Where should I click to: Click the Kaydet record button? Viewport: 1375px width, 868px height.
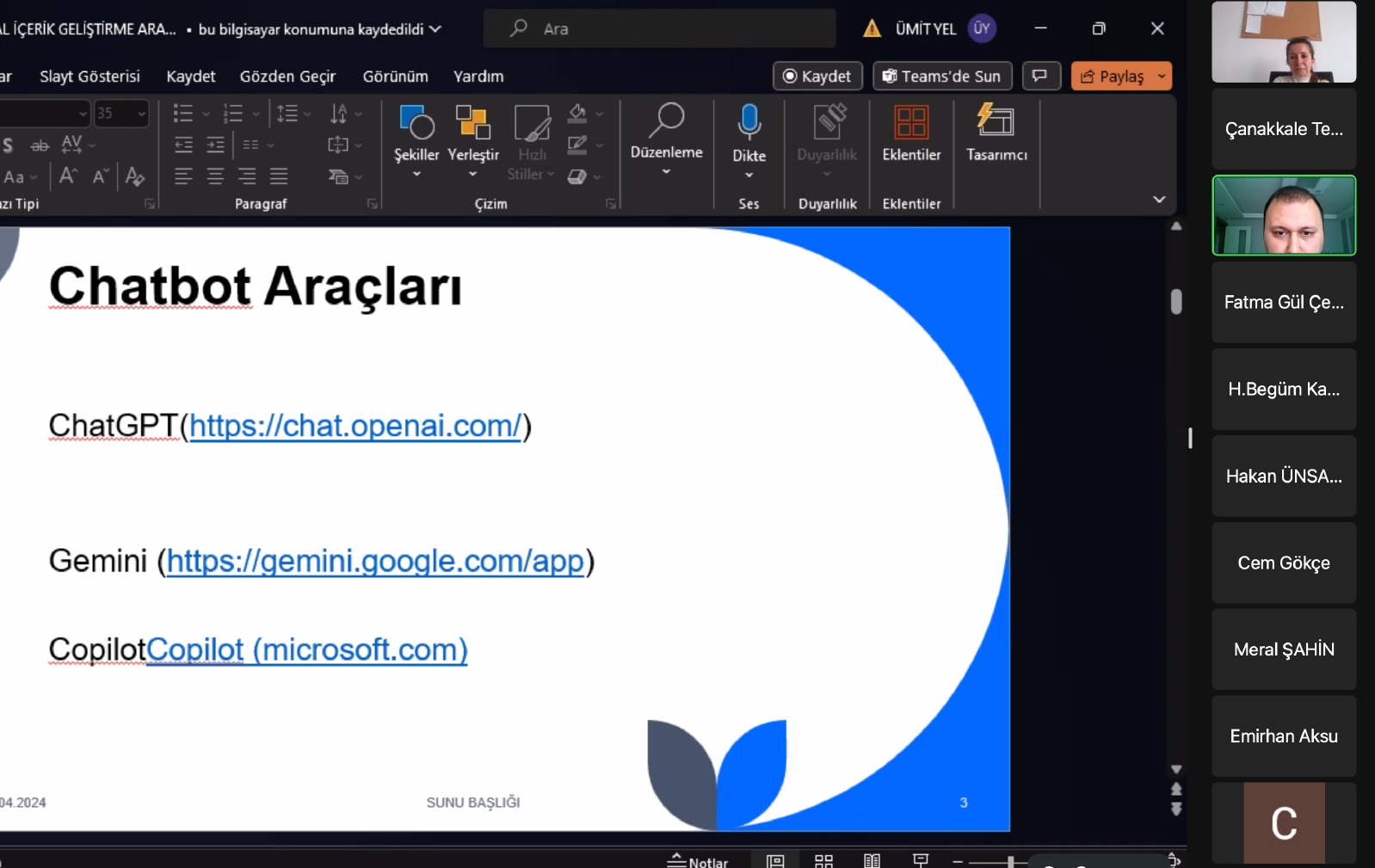tap(817, 76)
